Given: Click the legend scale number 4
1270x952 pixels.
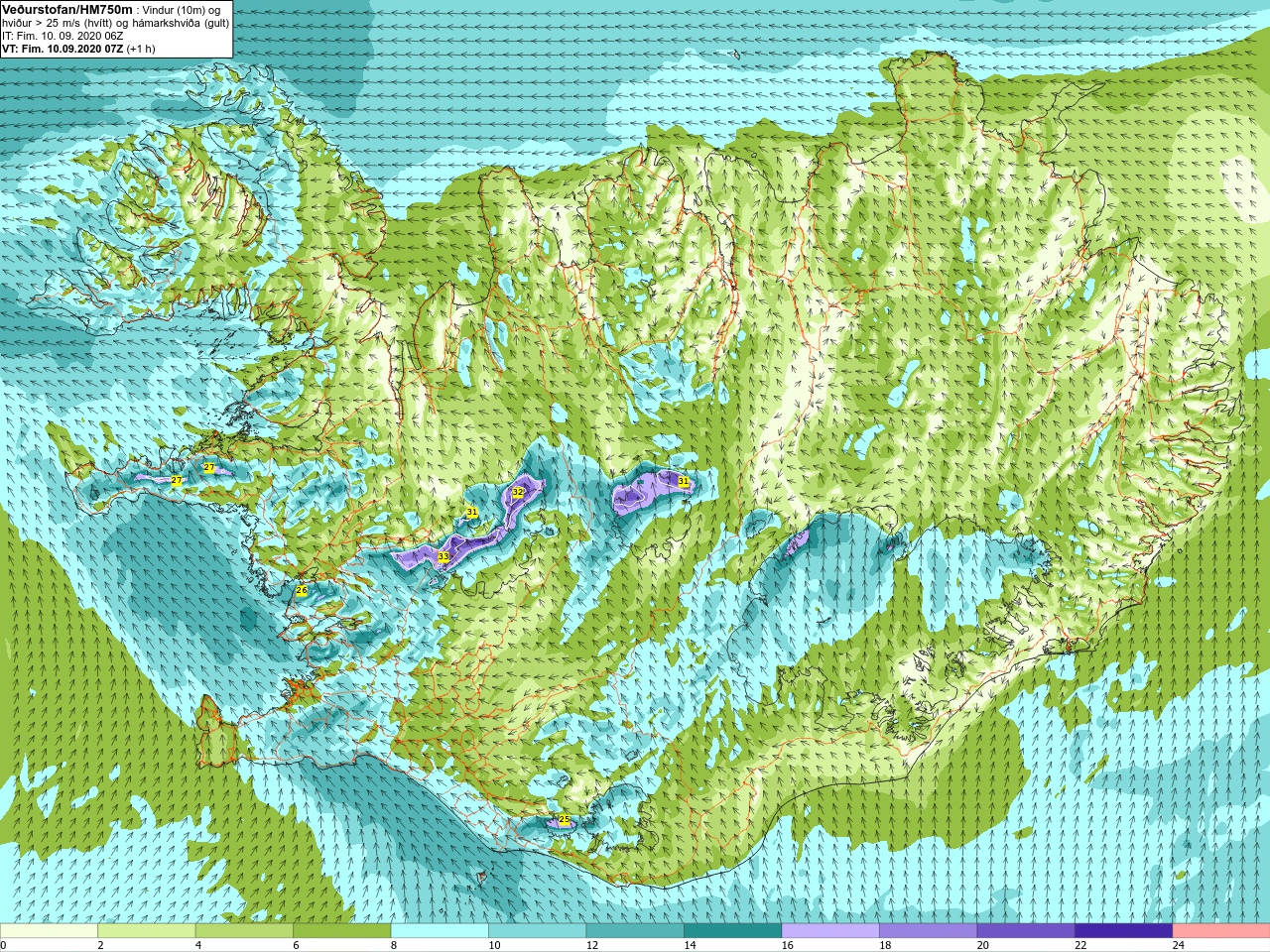Looking at the screenshot, I should 198,945.
